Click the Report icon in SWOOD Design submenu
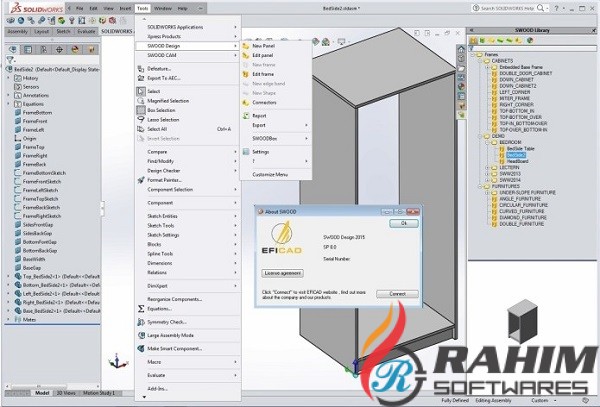Screen dimensions: 600x407 (246, 116)
